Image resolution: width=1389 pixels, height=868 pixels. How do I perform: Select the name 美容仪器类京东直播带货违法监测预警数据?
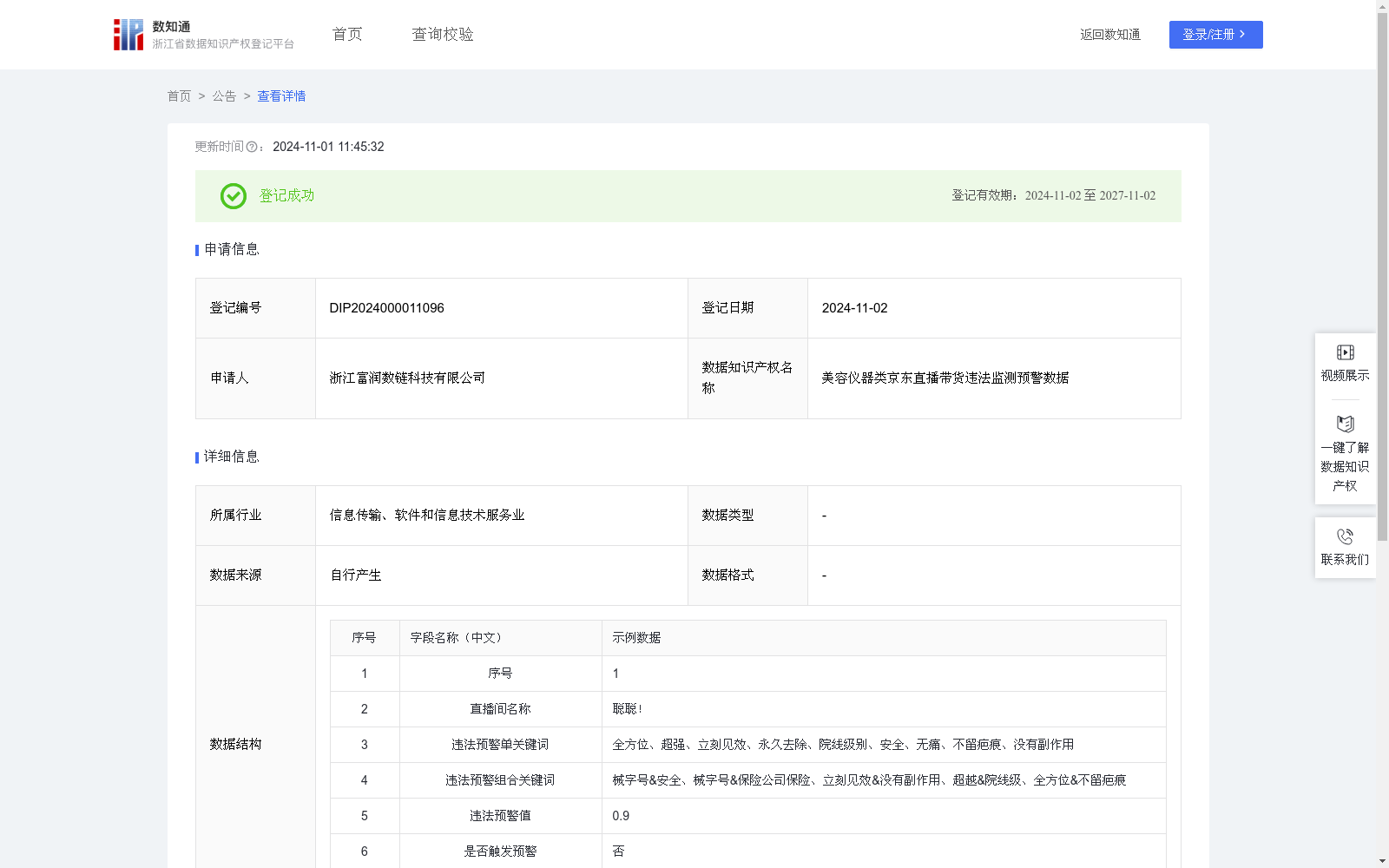point(945,378)
